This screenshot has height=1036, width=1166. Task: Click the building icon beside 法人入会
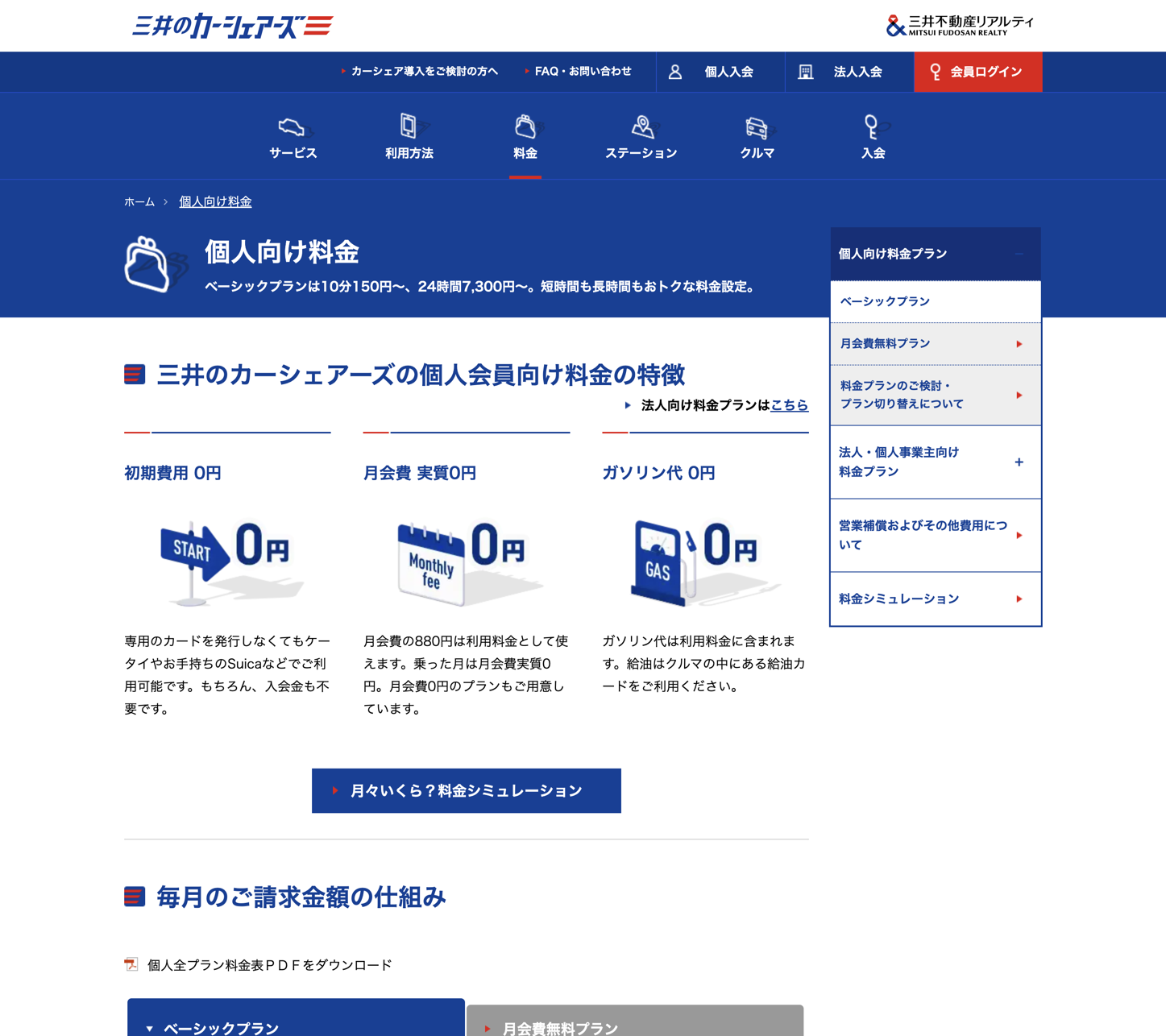click(805, 72)
